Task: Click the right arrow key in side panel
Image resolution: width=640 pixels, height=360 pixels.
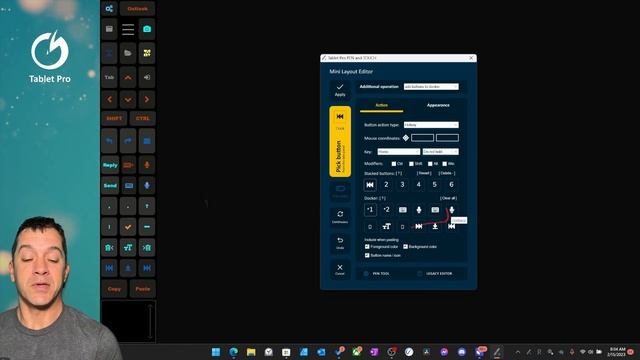Action: pyautogui.click(x=147, y=99)
